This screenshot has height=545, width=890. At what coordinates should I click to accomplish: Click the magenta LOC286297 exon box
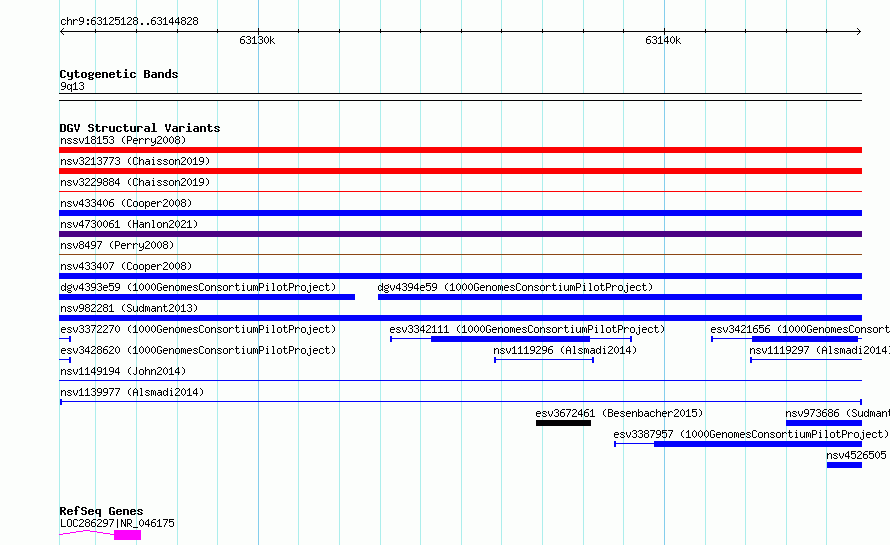[128, 535]
